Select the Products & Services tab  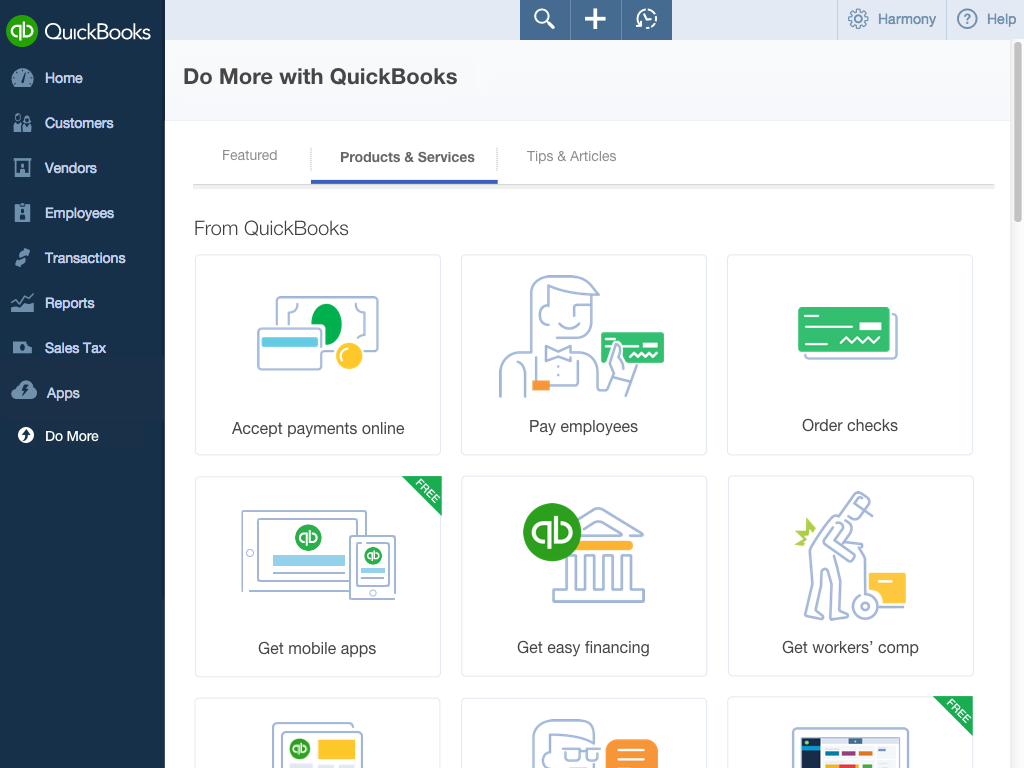(407, 158)
